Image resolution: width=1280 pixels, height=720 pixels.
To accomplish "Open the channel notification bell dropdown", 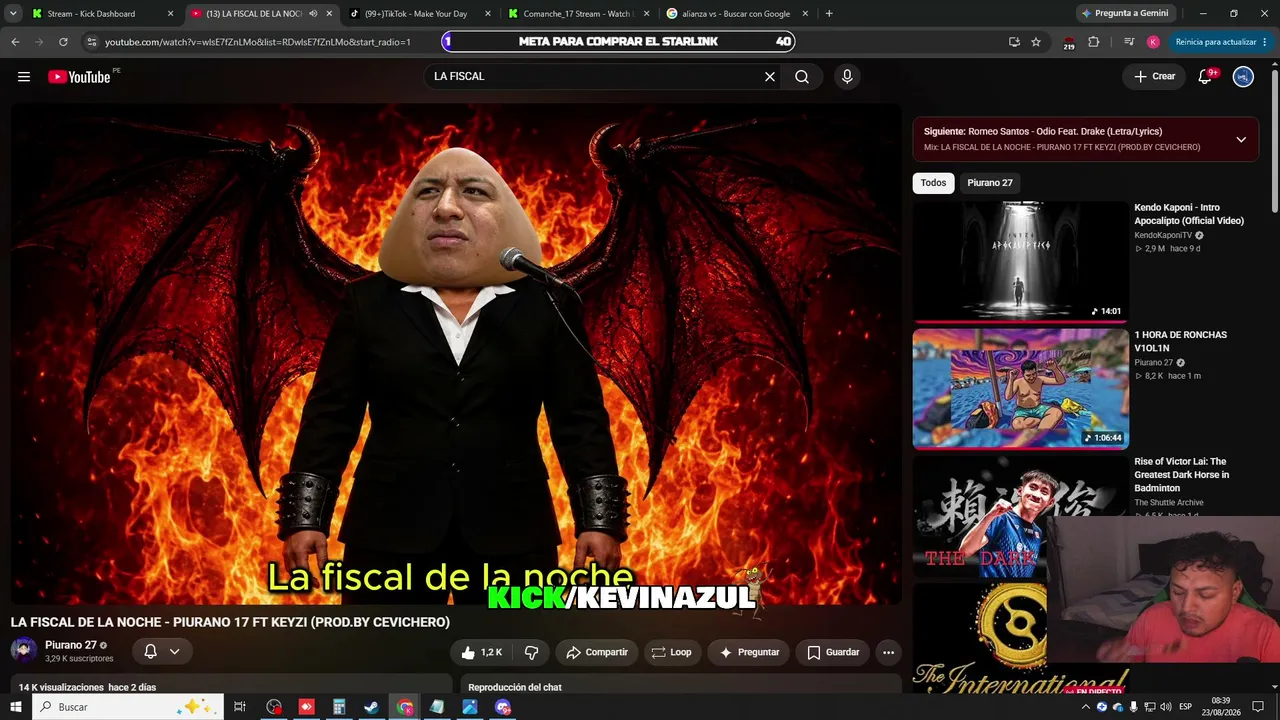I will click(162, 652).
